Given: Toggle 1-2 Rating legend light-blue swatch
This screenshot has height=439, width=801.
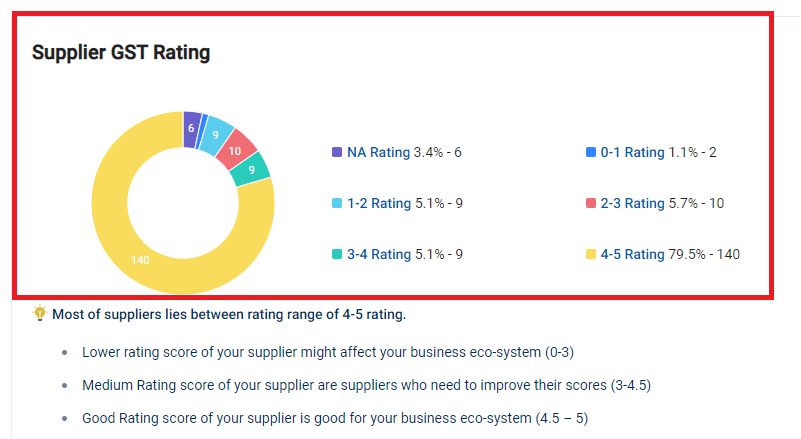Looking at the screenshot, I should coord(337,203).
